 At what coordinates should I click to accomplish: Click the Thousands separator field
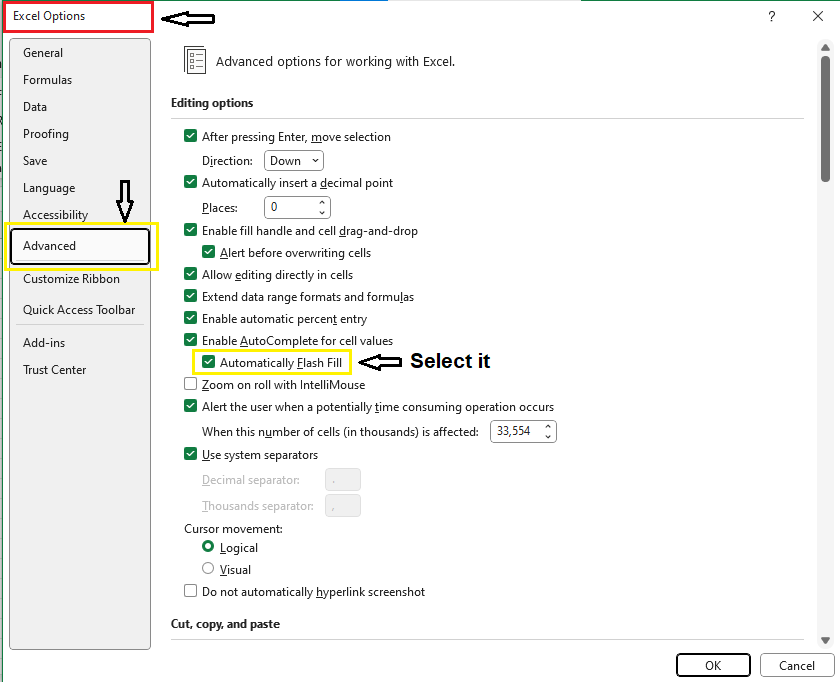pyautogui.click(x=343, y=506)
